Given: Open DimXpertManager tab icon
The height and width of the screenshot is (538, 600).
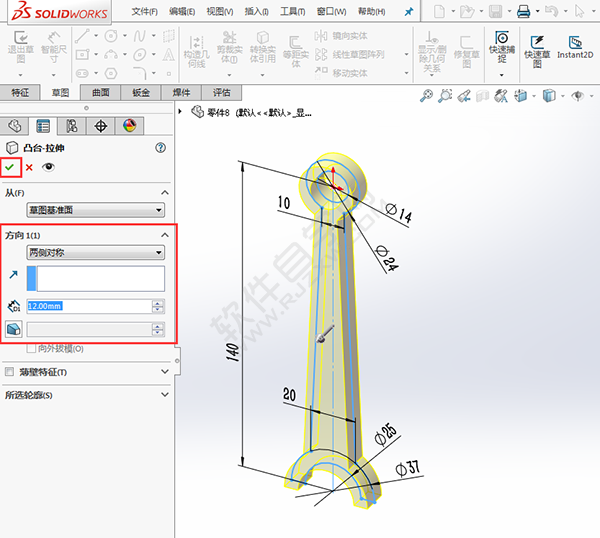Looking at the screenshot, I should 101,126.
